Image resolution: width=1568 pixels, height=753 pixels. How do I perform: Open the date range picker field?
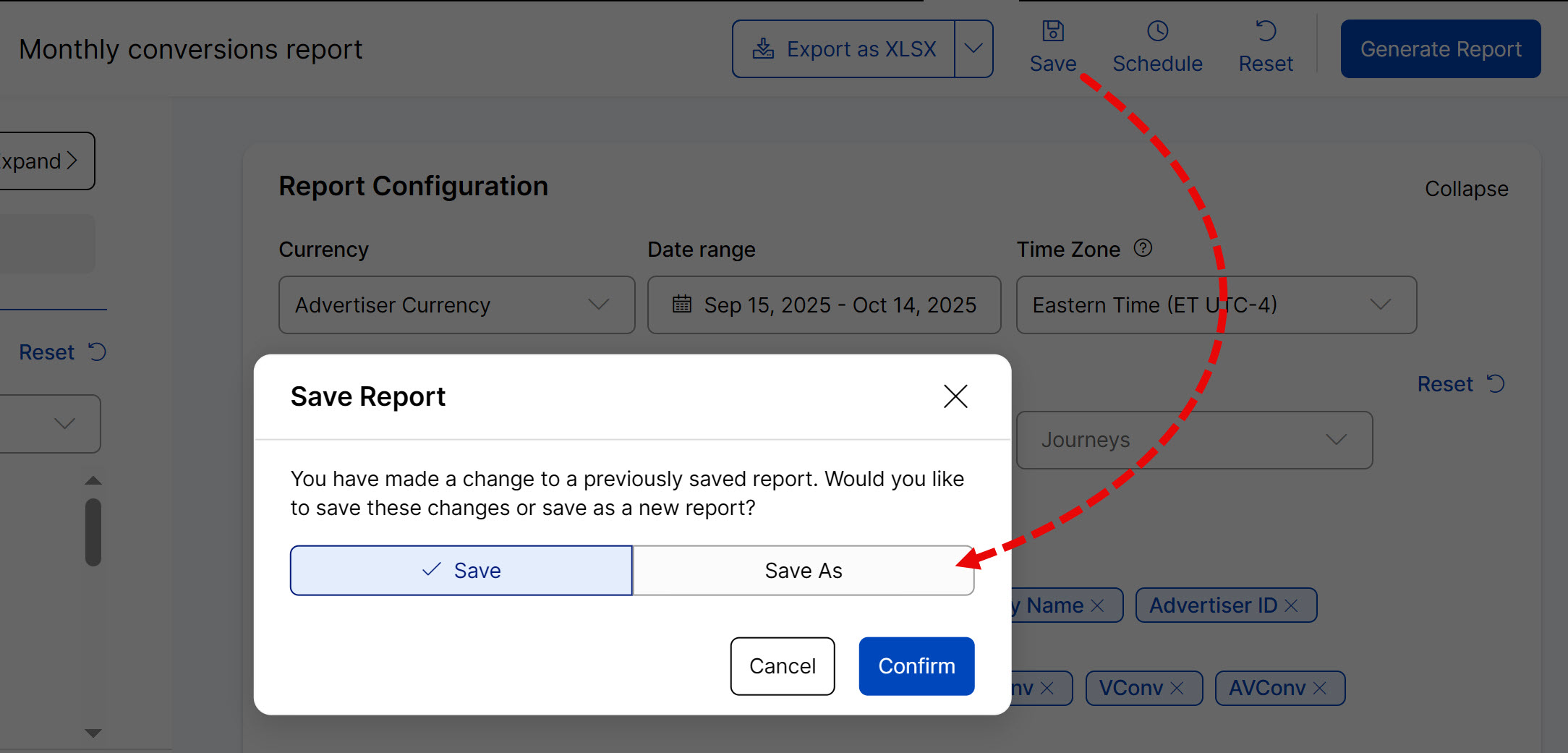pos(824,305)
